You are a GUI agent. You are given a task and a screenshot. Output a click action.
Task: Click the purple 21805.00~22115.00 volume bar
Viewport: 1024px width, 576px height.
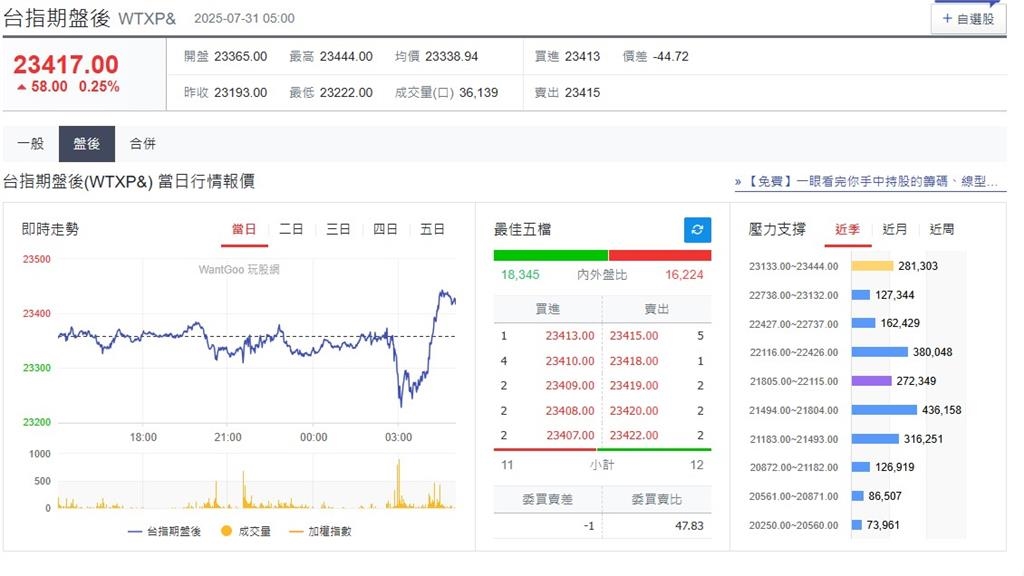[x=871, y=381]
